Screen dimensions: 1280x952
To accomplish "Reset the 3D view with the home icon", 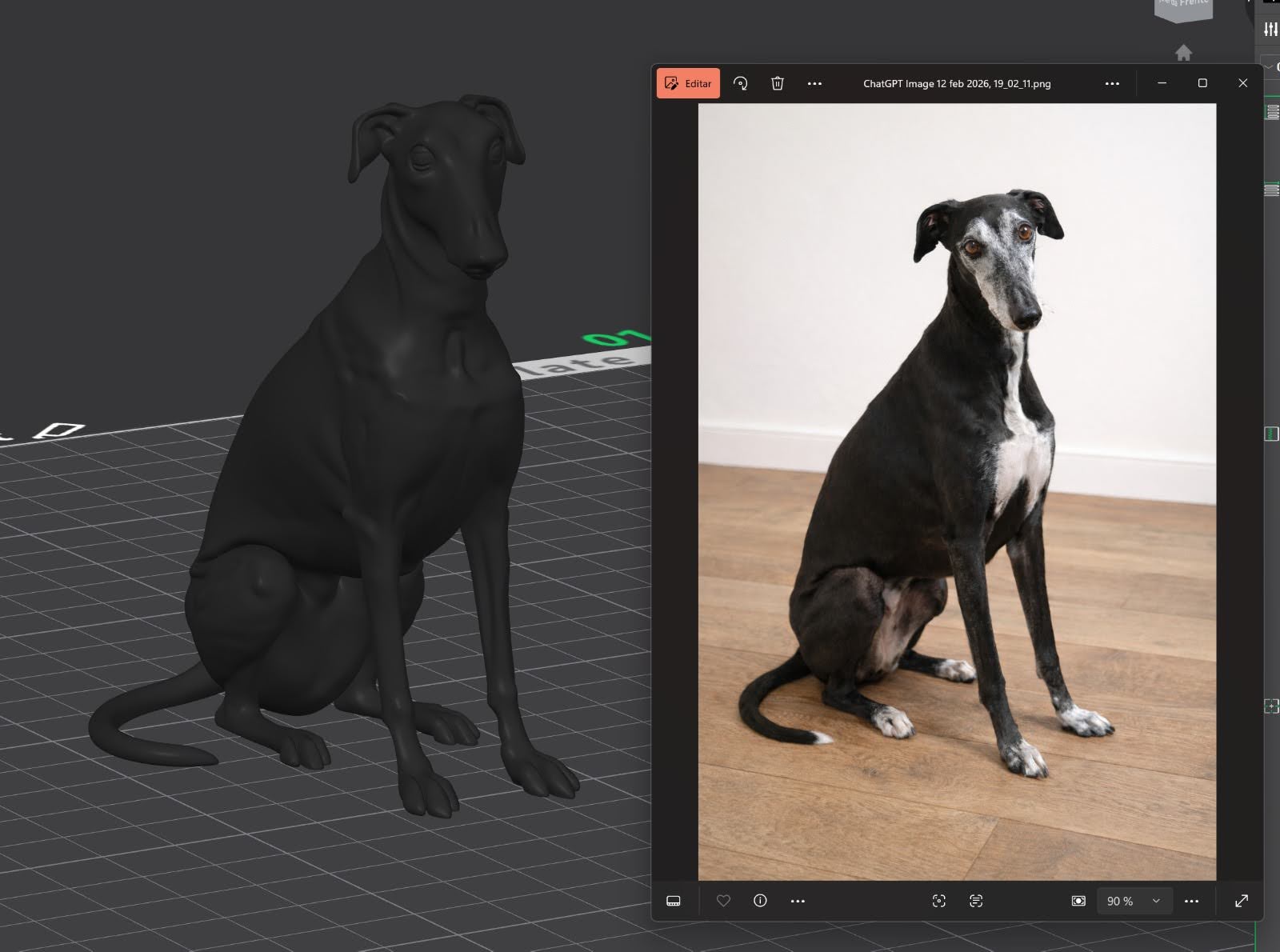I will 1184,53.
